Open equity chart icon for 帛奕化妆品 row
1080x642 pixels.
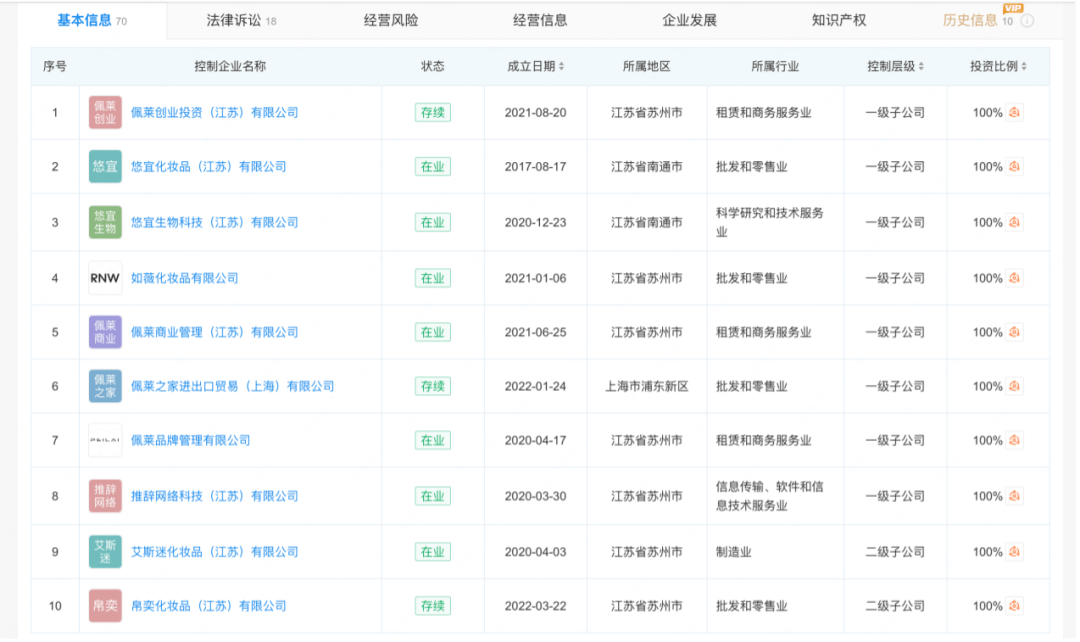click(1014, 606)
